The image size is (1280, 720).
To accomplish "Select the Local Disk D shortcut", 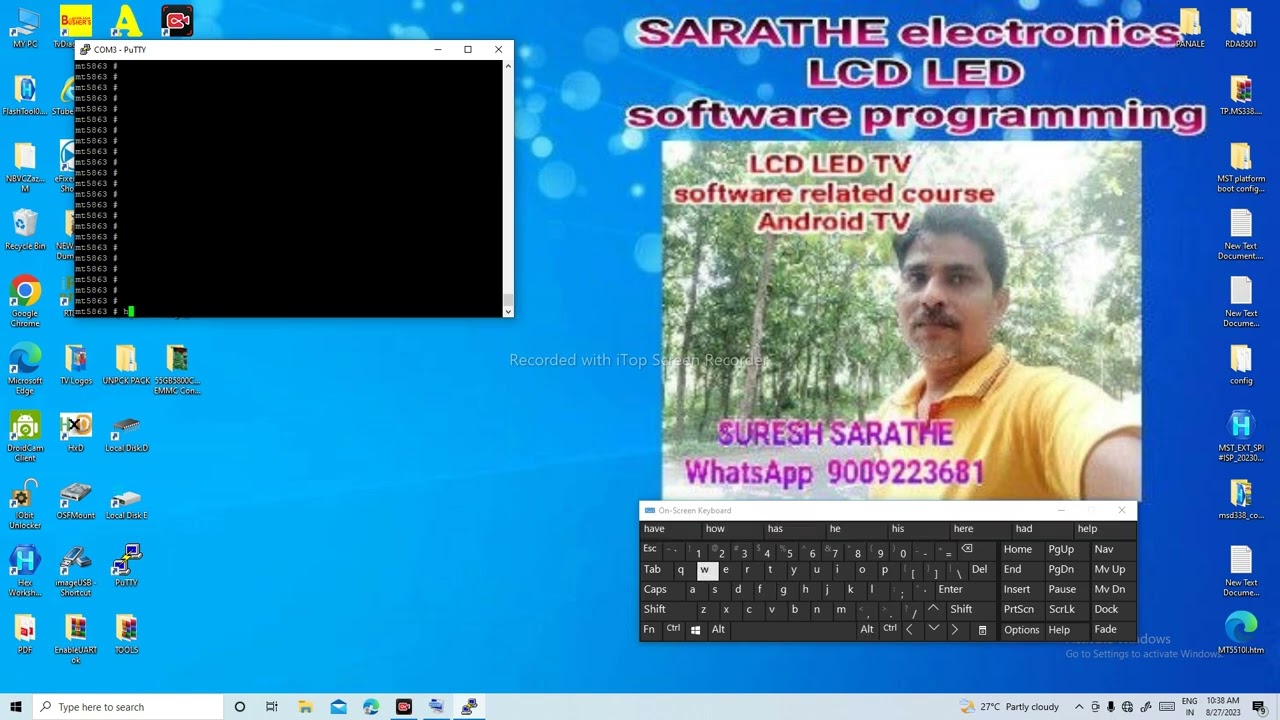I will [x=126, y=433].
